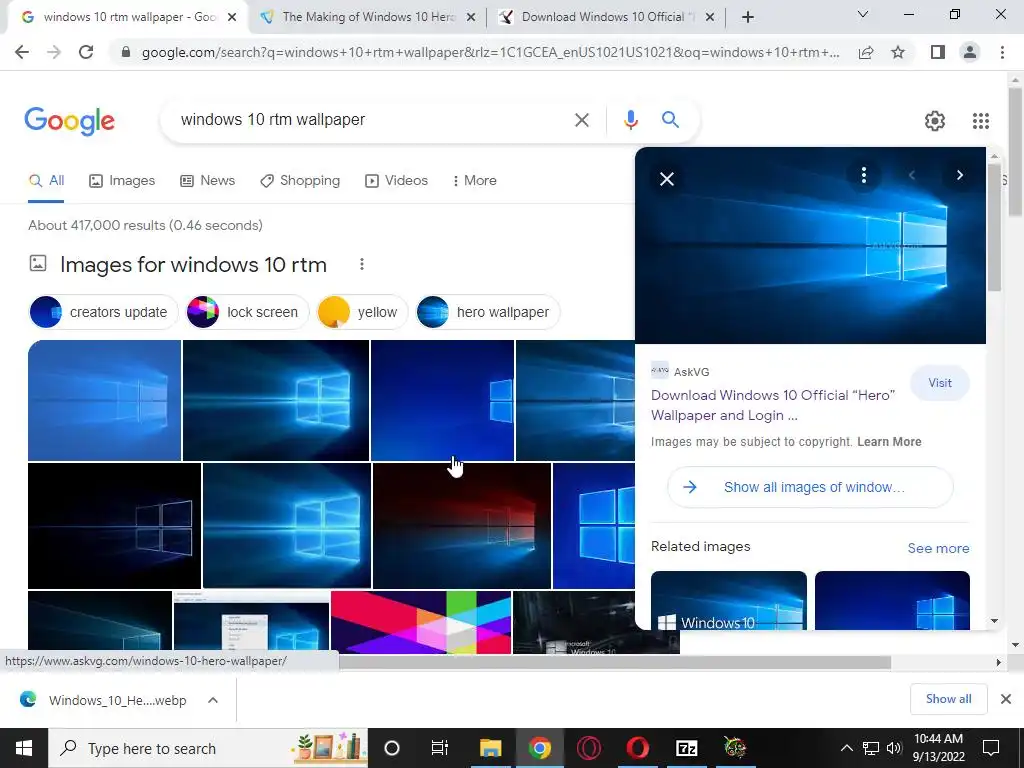Close the image preview panel
Image resolution: width=1024 pixels, height=768 pixels.
[667, 179]
